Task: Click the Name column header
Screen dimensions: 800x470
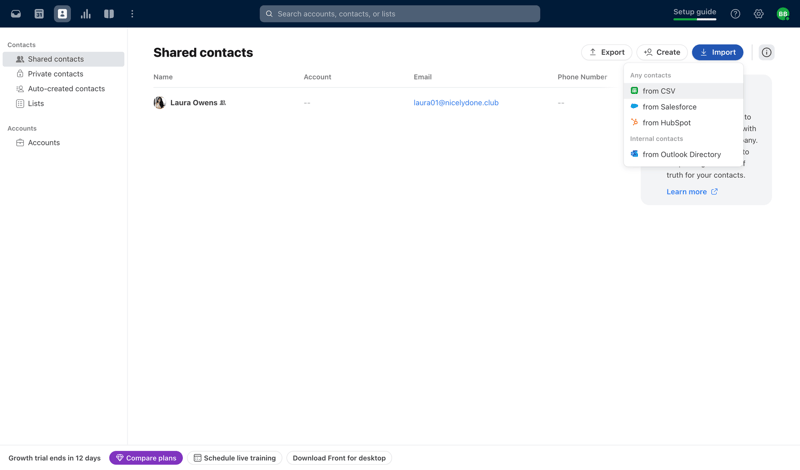Action: (x=163, y=77)
